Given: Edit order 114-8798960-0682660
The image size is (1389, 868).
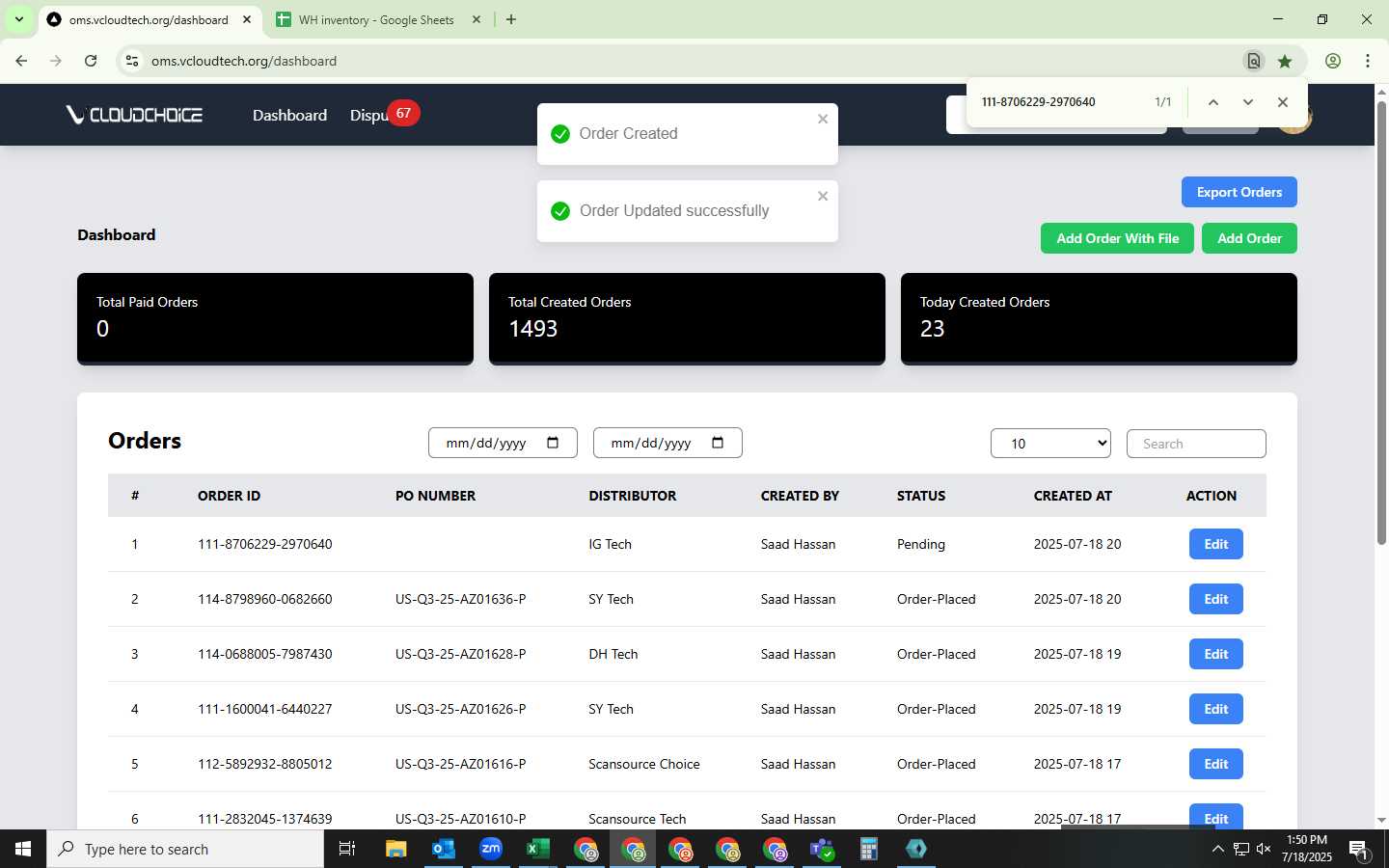Looking at the screenshot, I should 1215,599.
